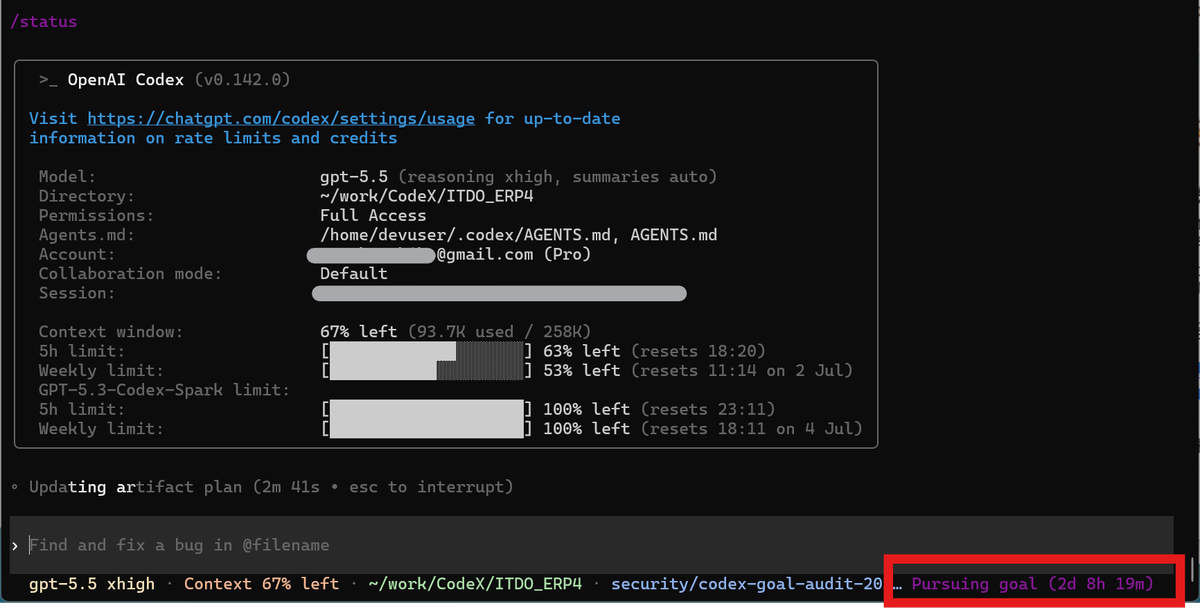The image size is (1200, 608).
Task: Click the progress bar that resets 23:11
Action: click(x=427, y=409)
